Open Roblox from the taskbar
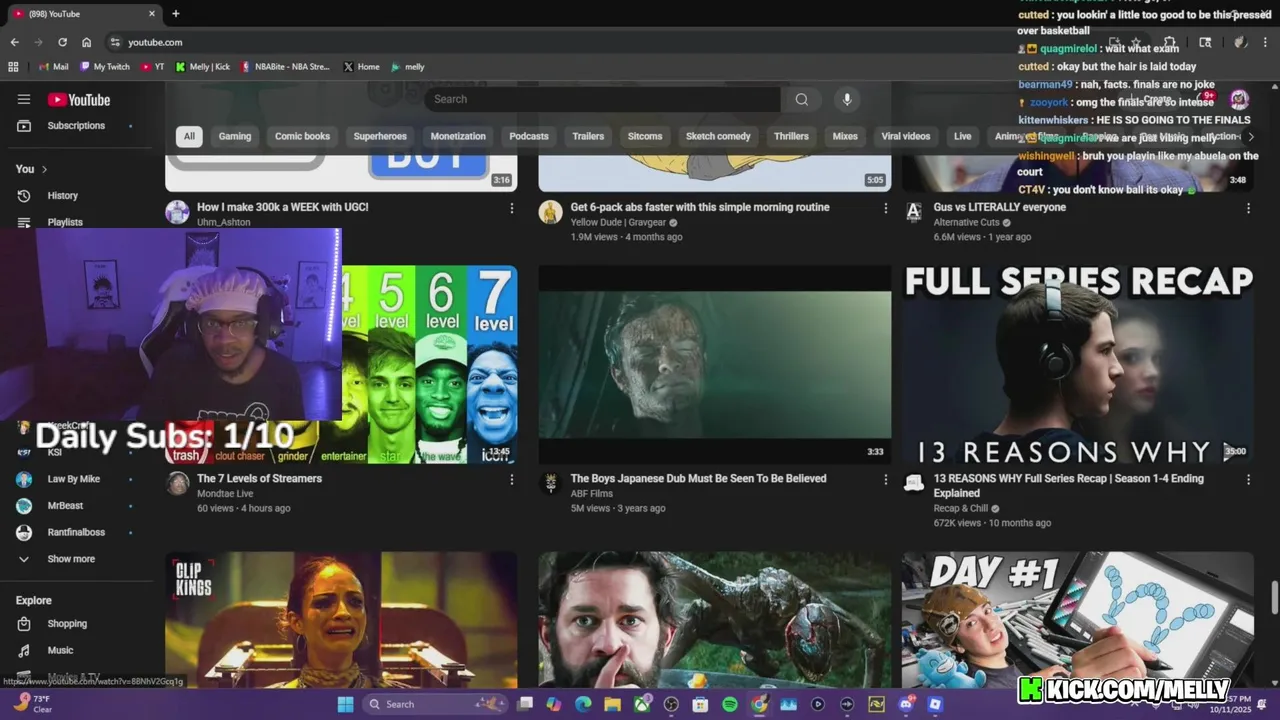This screenshot has height=720, width=1280. click(x=935, y=704)
